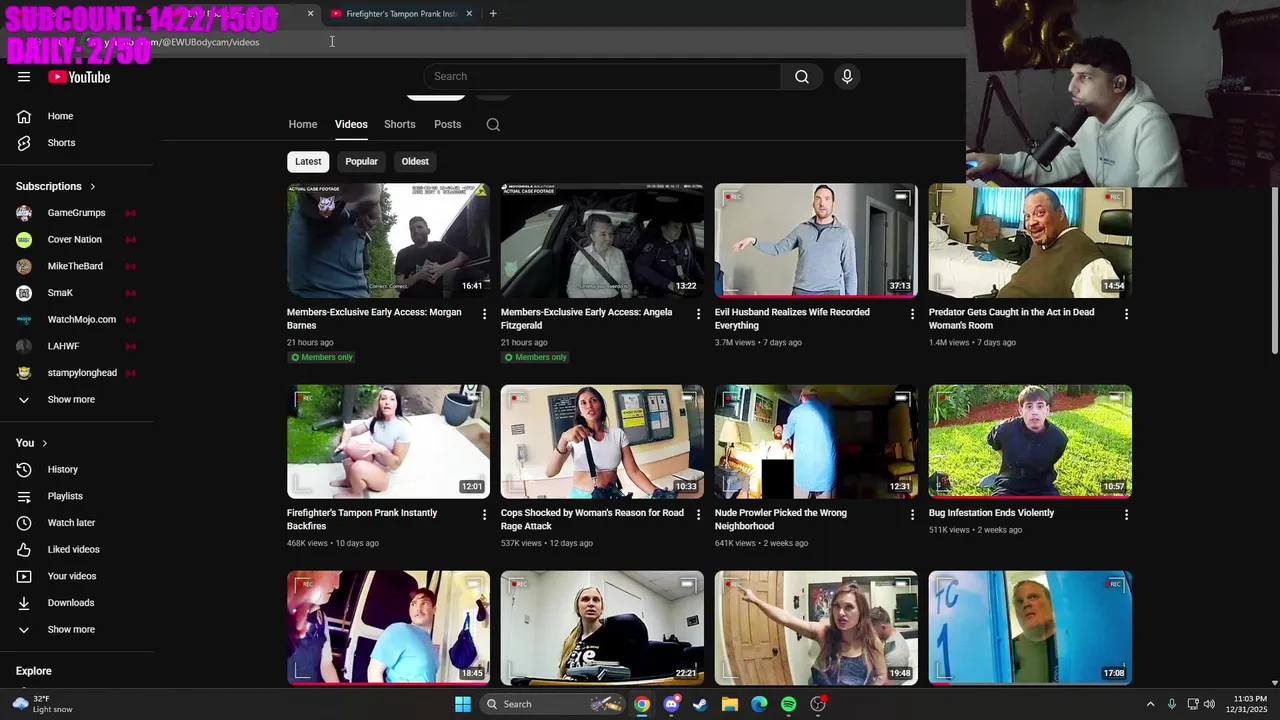Select the Popular filter chip
Viewport: 1280px width, 720px height.
coord(361,161)
